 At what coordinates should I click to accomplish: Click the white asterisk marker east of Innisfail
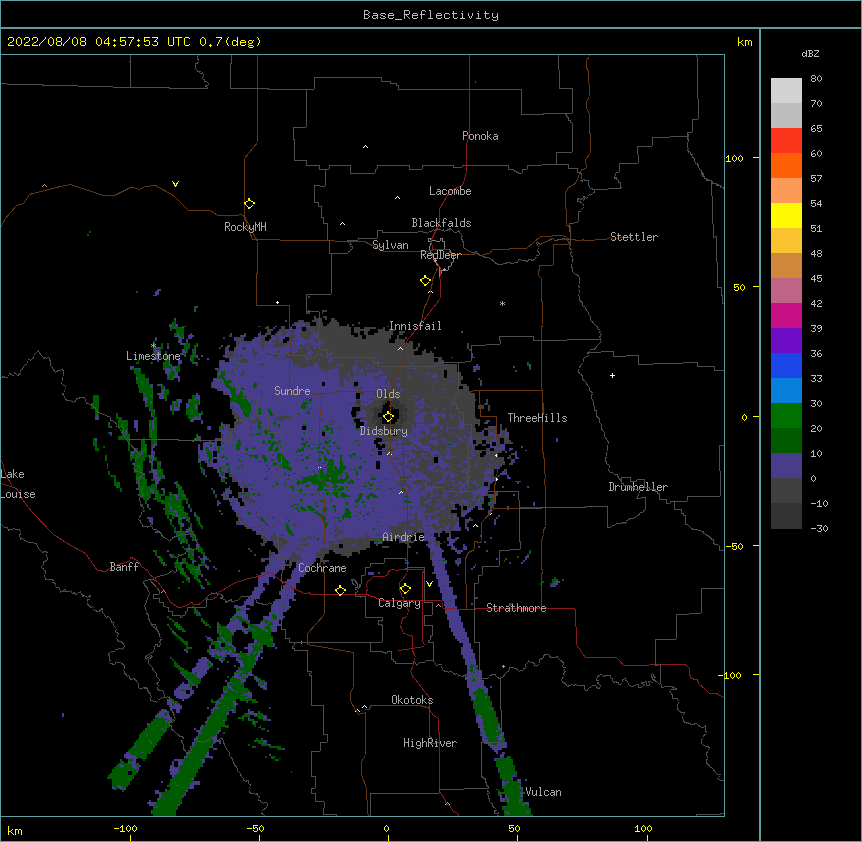point(502,303)
